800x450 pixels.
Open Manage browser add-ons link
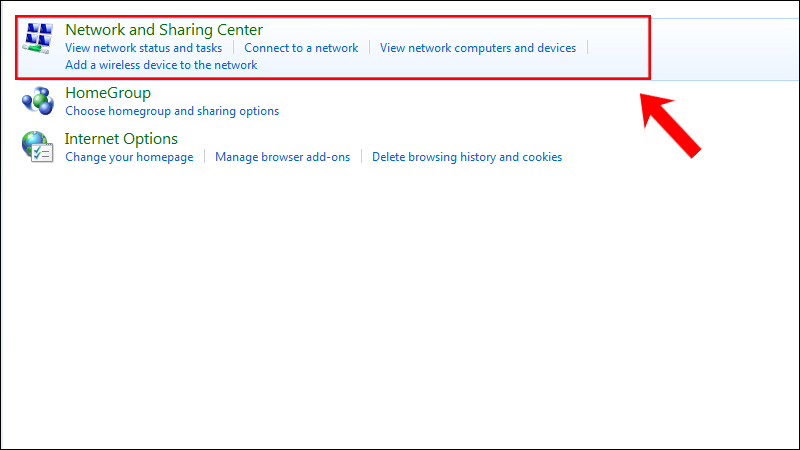283,157
